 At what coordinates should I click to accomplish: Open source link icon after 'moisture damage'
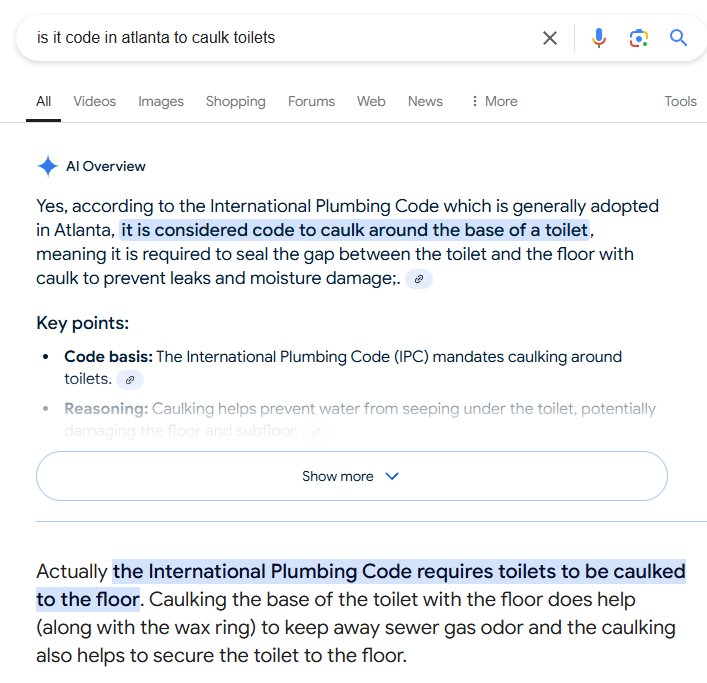point(419,279)
